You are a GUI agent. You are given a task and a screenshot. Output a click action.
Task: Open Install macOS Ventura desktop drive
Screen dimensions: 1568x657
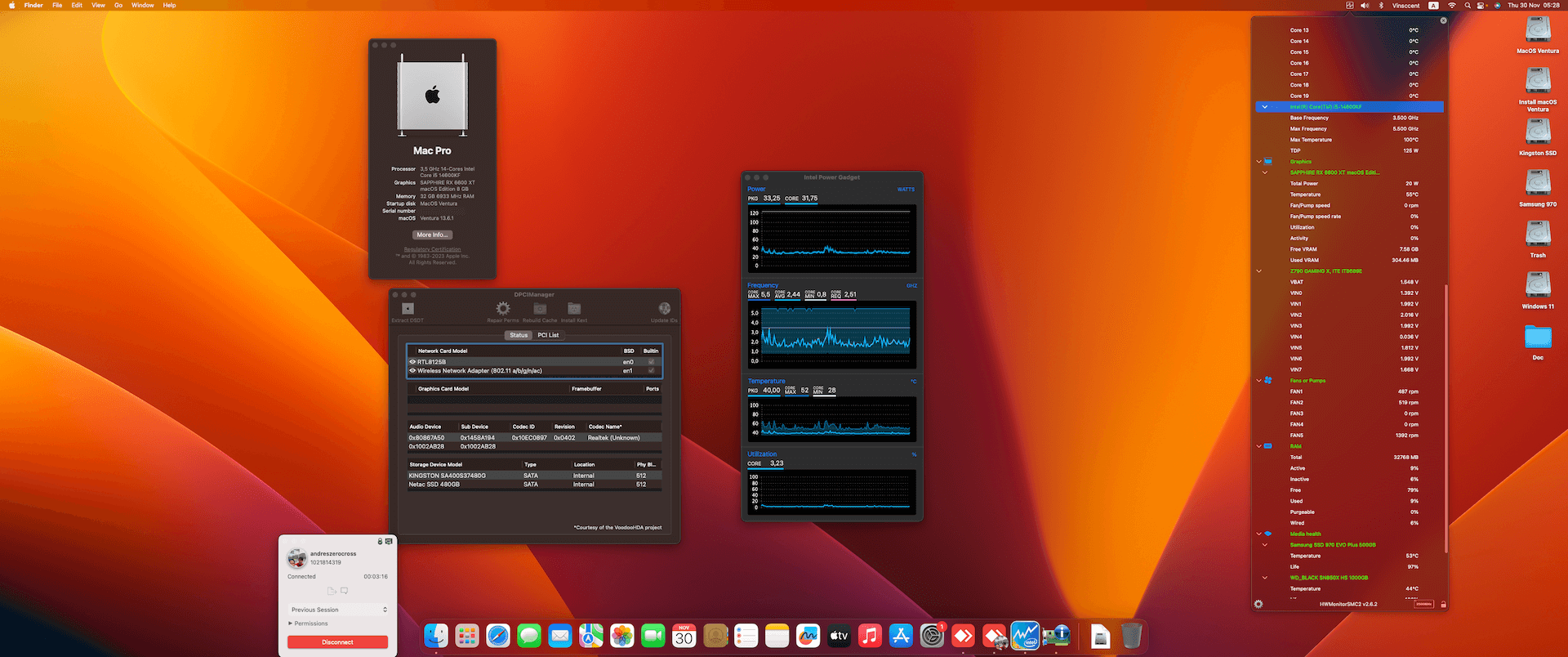click(1538, 81)
